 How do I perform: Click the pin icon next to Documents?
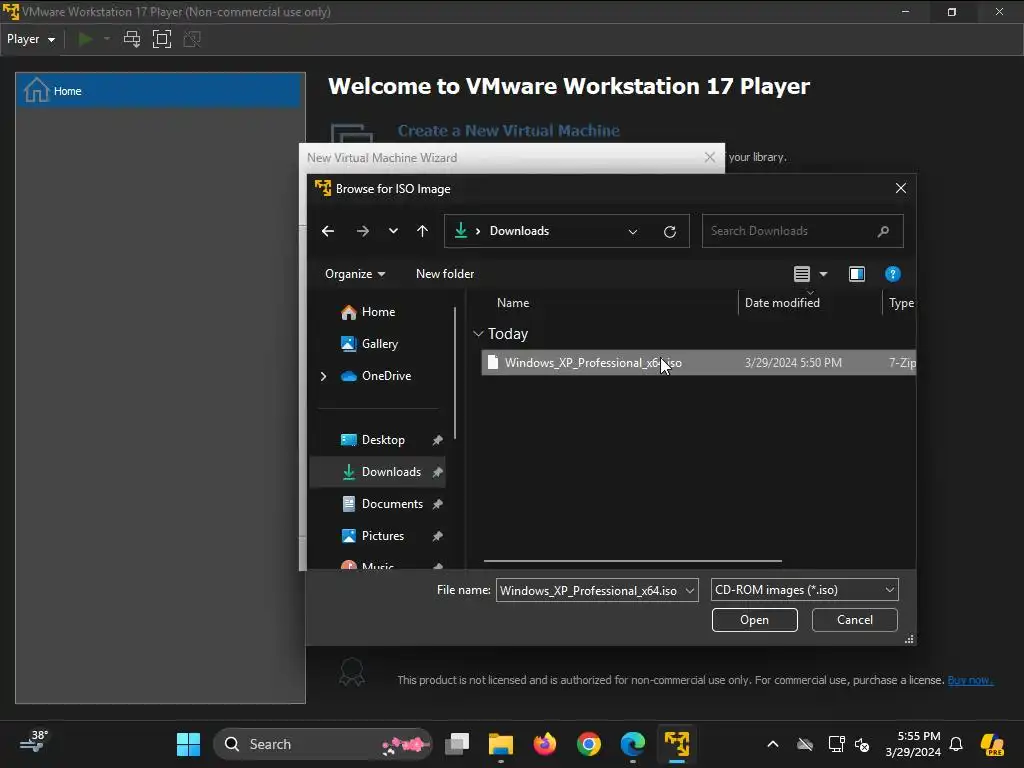[437, 504]
